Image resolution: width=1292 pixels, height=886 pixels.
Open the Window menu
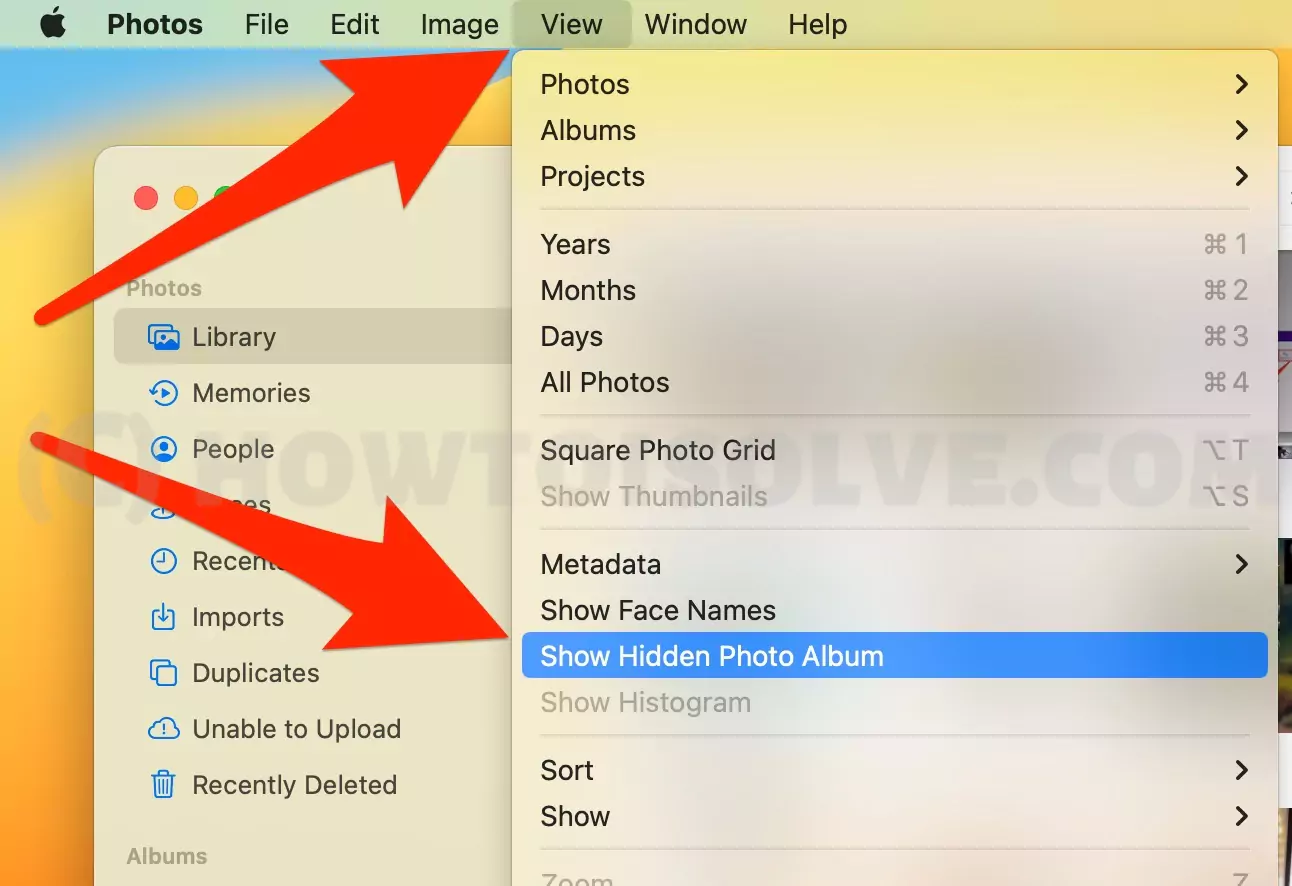[x=696, y=24]
